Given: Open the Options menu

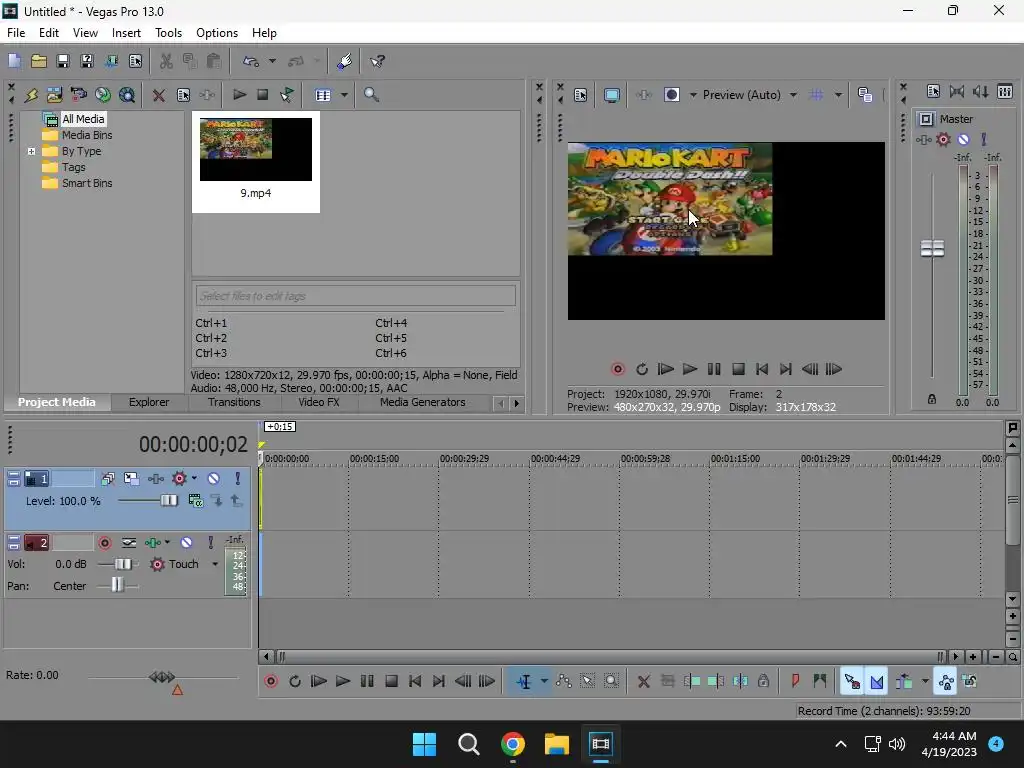Looking at the screenshot, I should [217, 33].
